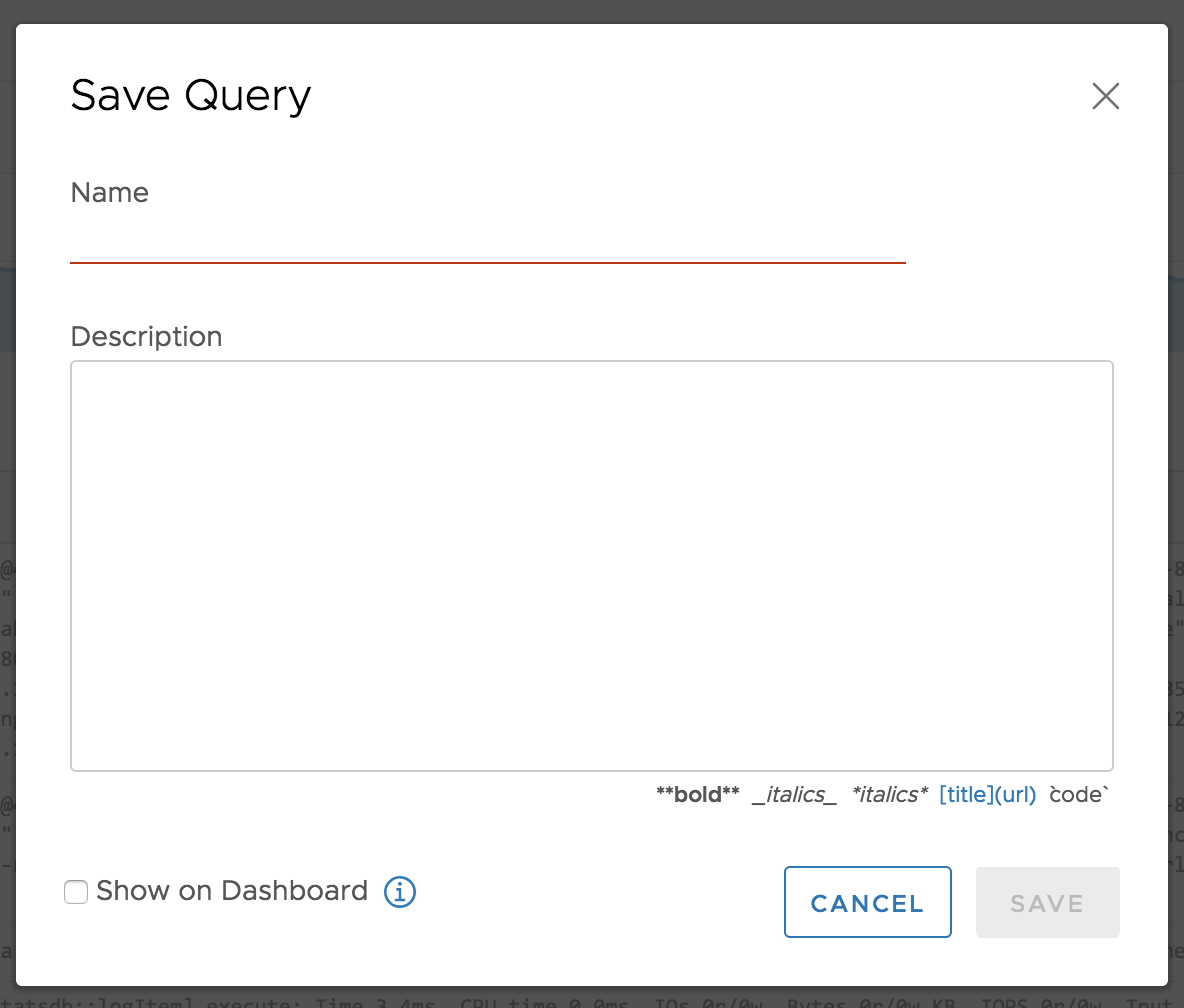
Task: Enable the Show on Dashboard checkbox
Action: (76, 892)
